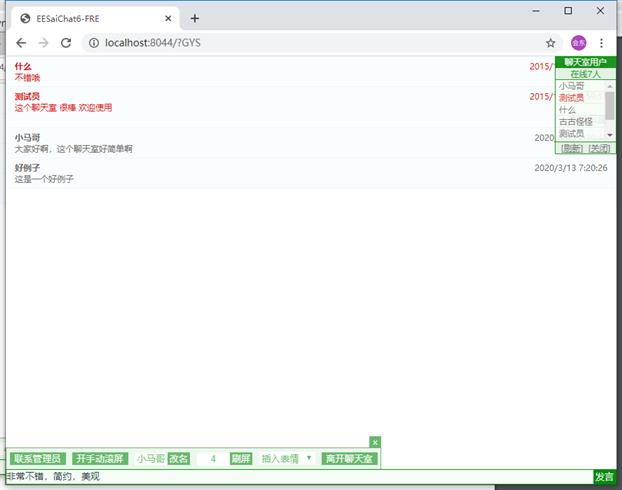This screenshot has width=622, height=490.
Task: Click the browser back arrow
Action: (x=21, y=43)
